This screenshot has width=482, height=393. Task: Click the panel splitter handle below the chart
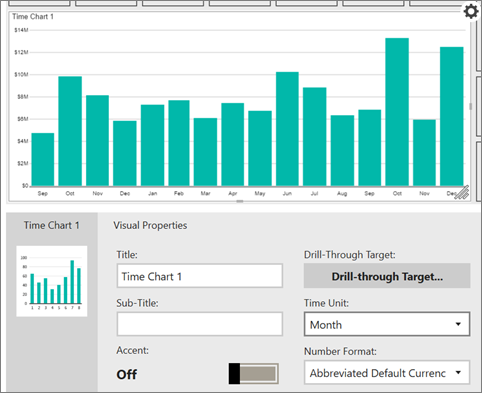pos(240,201)
